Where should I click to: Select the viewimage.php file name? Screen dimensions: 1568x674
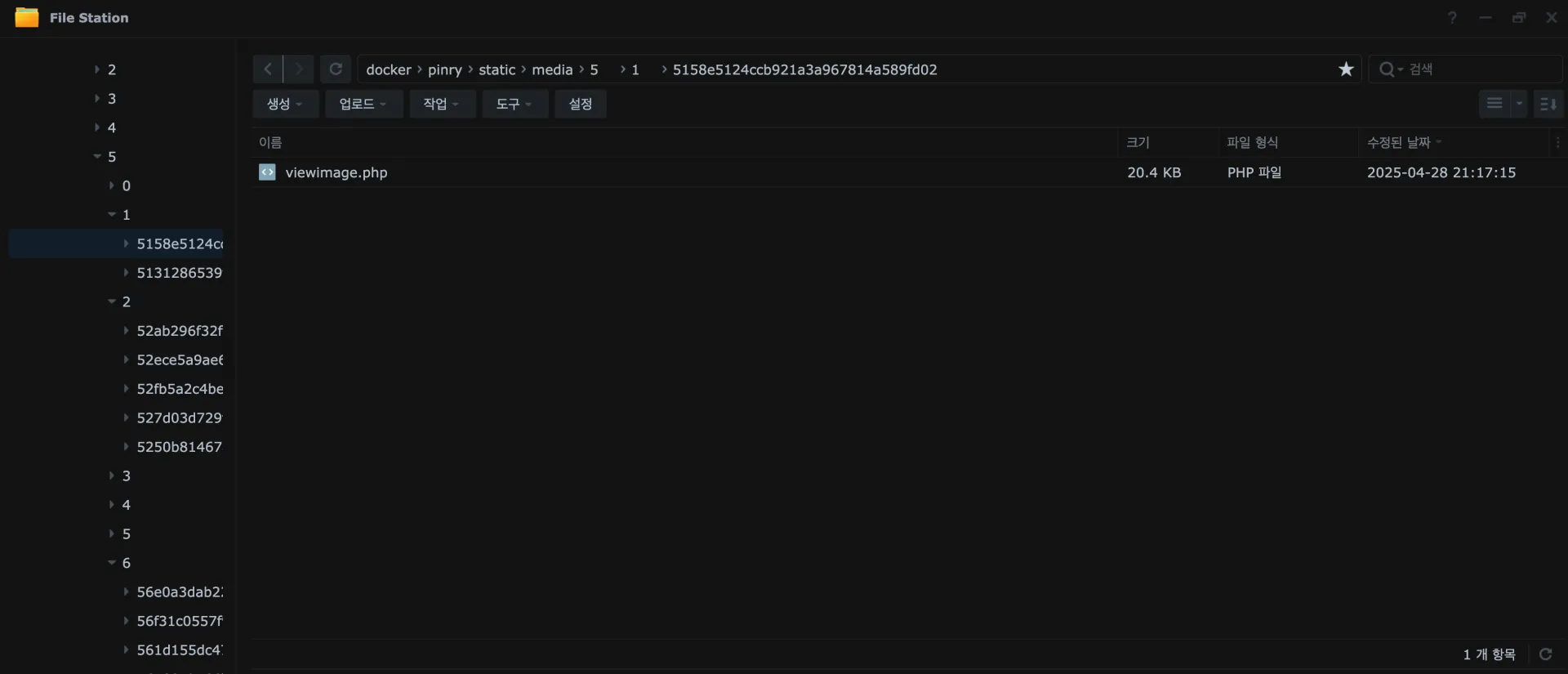tap(336, 172)
